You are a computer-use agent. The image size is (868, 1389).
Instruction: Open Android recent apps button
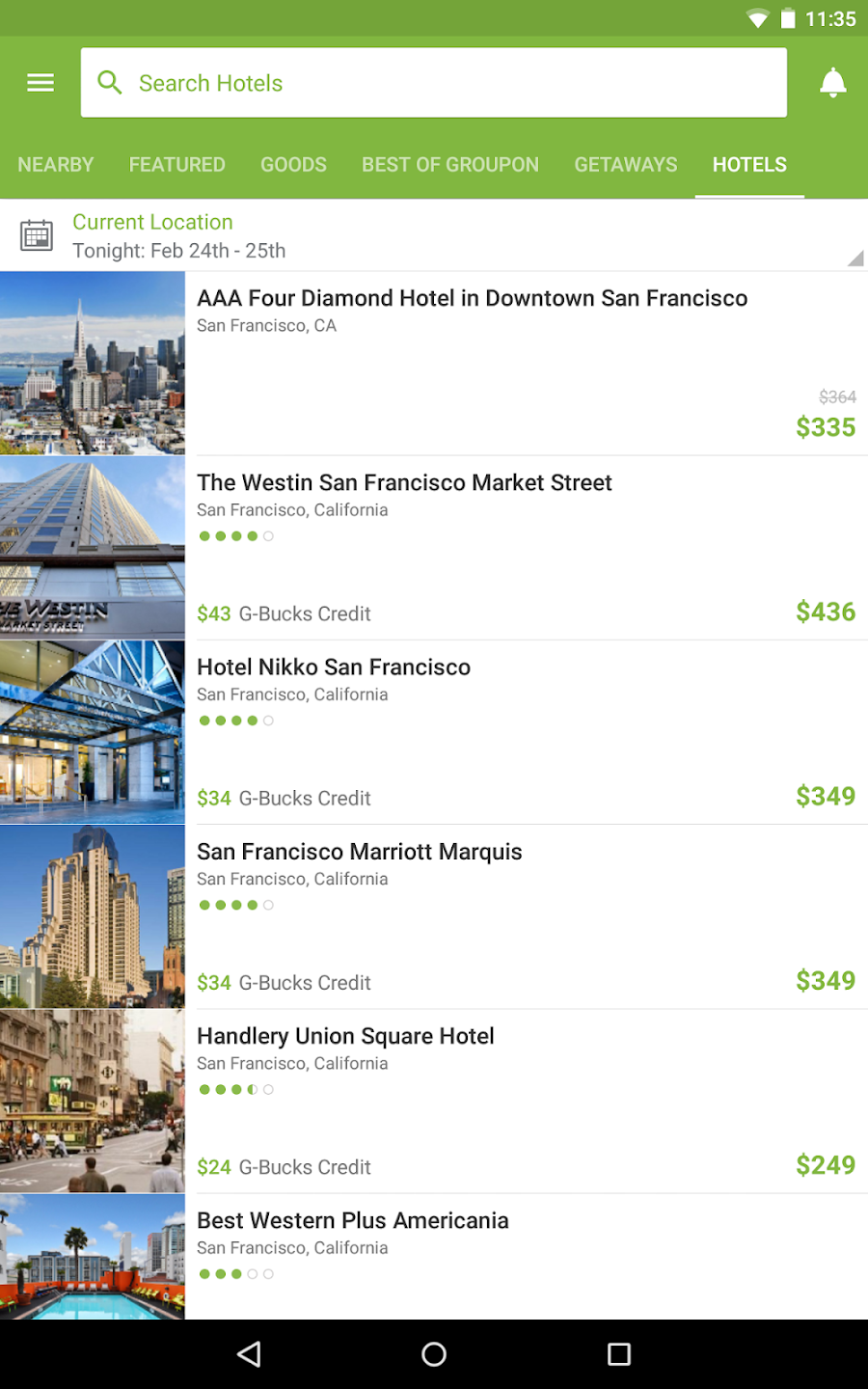(x=619, y=1354)
